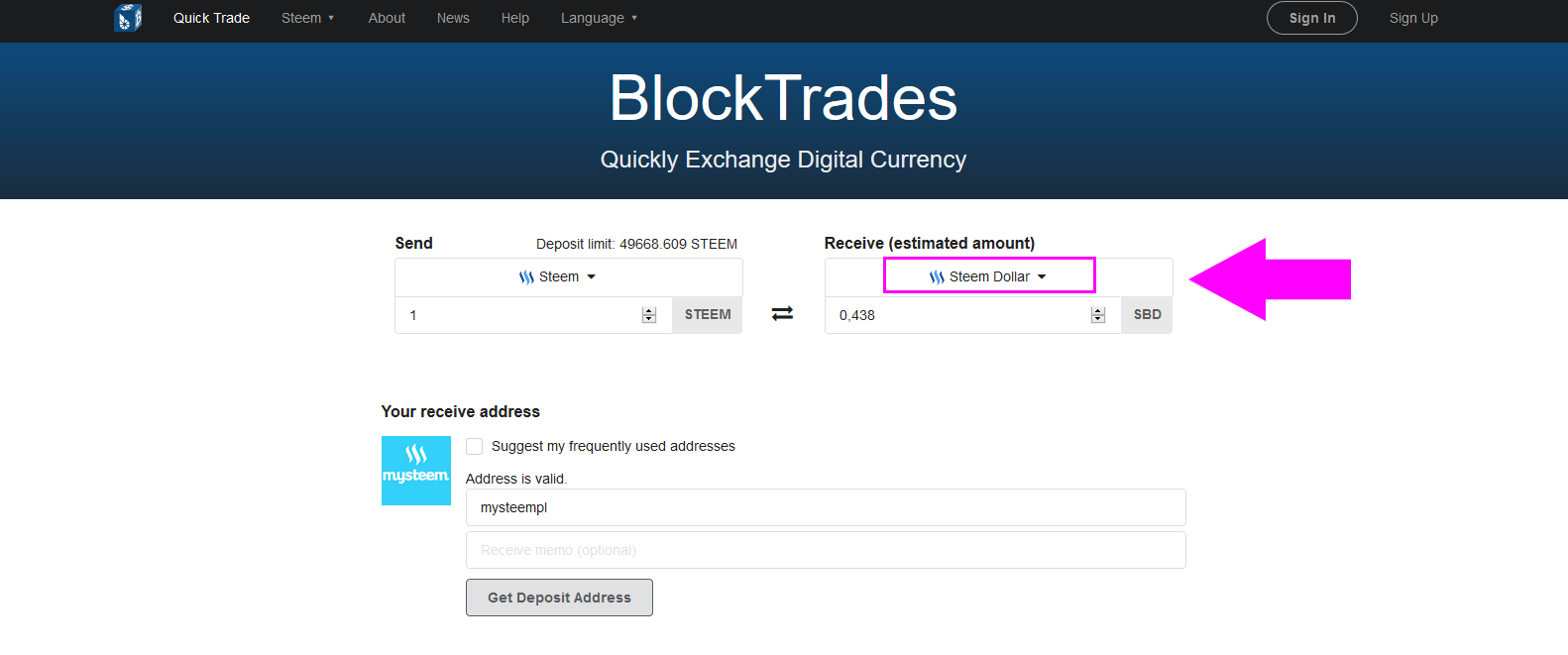Open the Quick Trade menu item
The width and height of the screenshot is (1568, 655).
click(211, 18)
